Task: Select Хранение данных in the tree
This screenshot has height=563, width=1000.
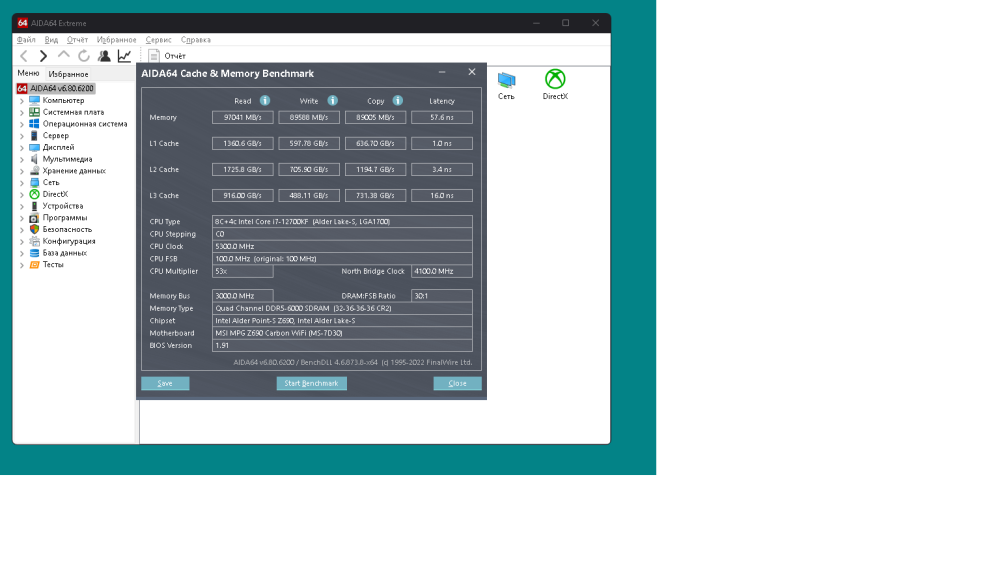Action: [74, 171]
